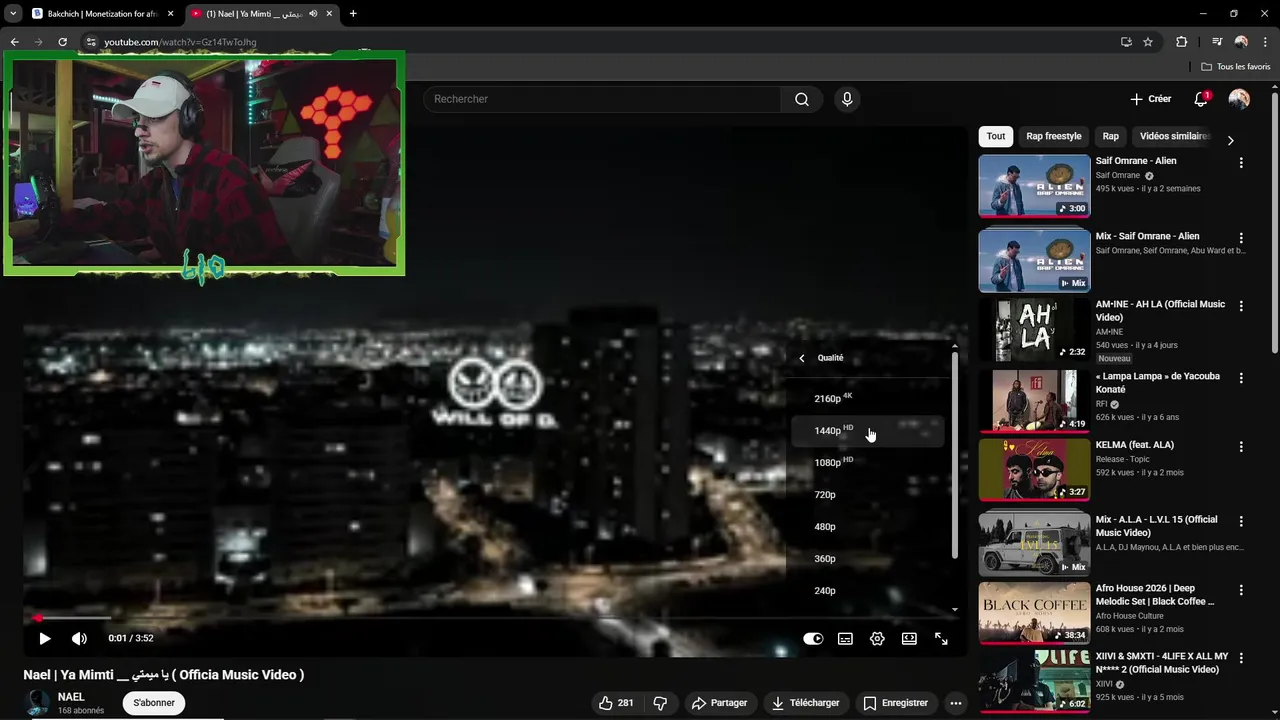Open more actions below video
This screenshot has width=1280, height=720.
pyautogui.click(x=956, y=703)
